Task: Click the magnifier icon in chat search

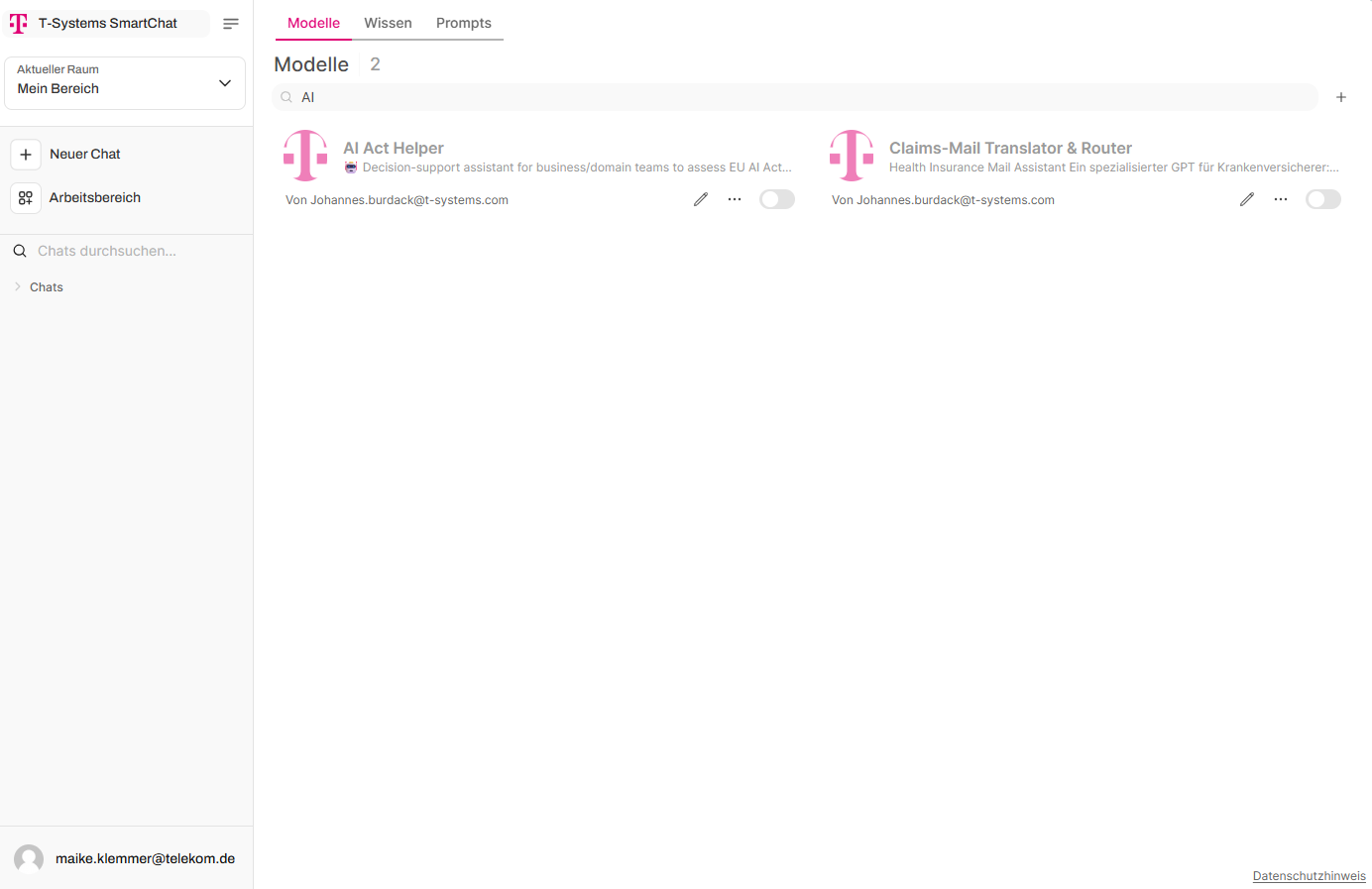Action: pyautogui.click(x=20, y=251)
